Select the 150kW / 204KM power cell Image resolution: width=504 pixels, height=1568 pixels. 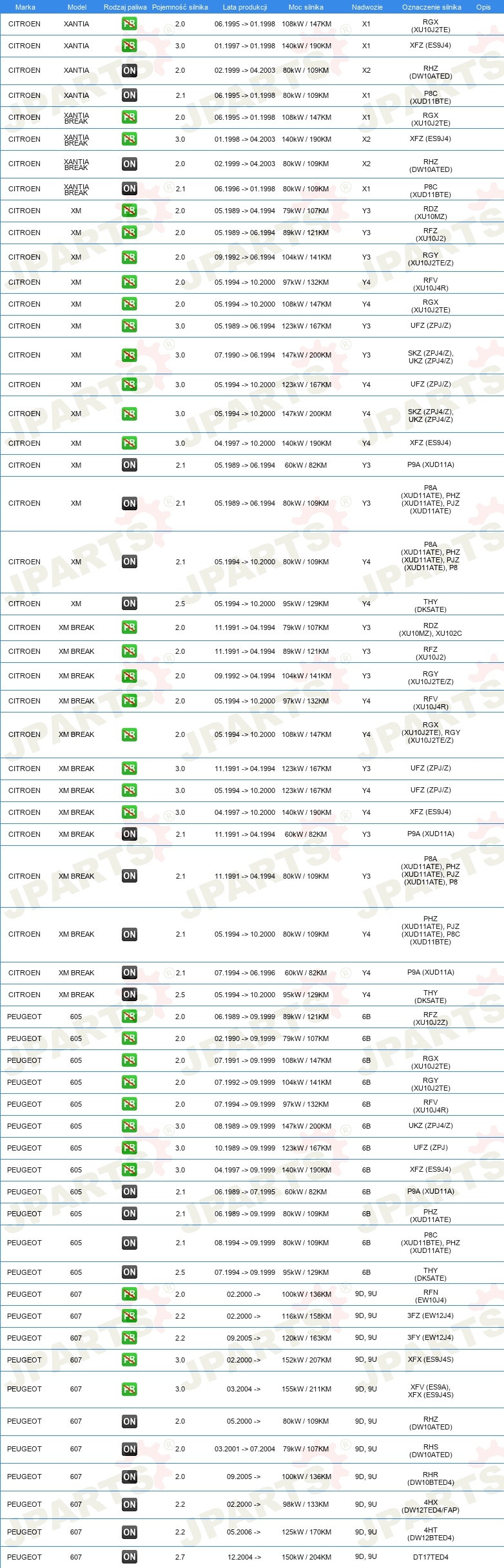(307, 1557)
